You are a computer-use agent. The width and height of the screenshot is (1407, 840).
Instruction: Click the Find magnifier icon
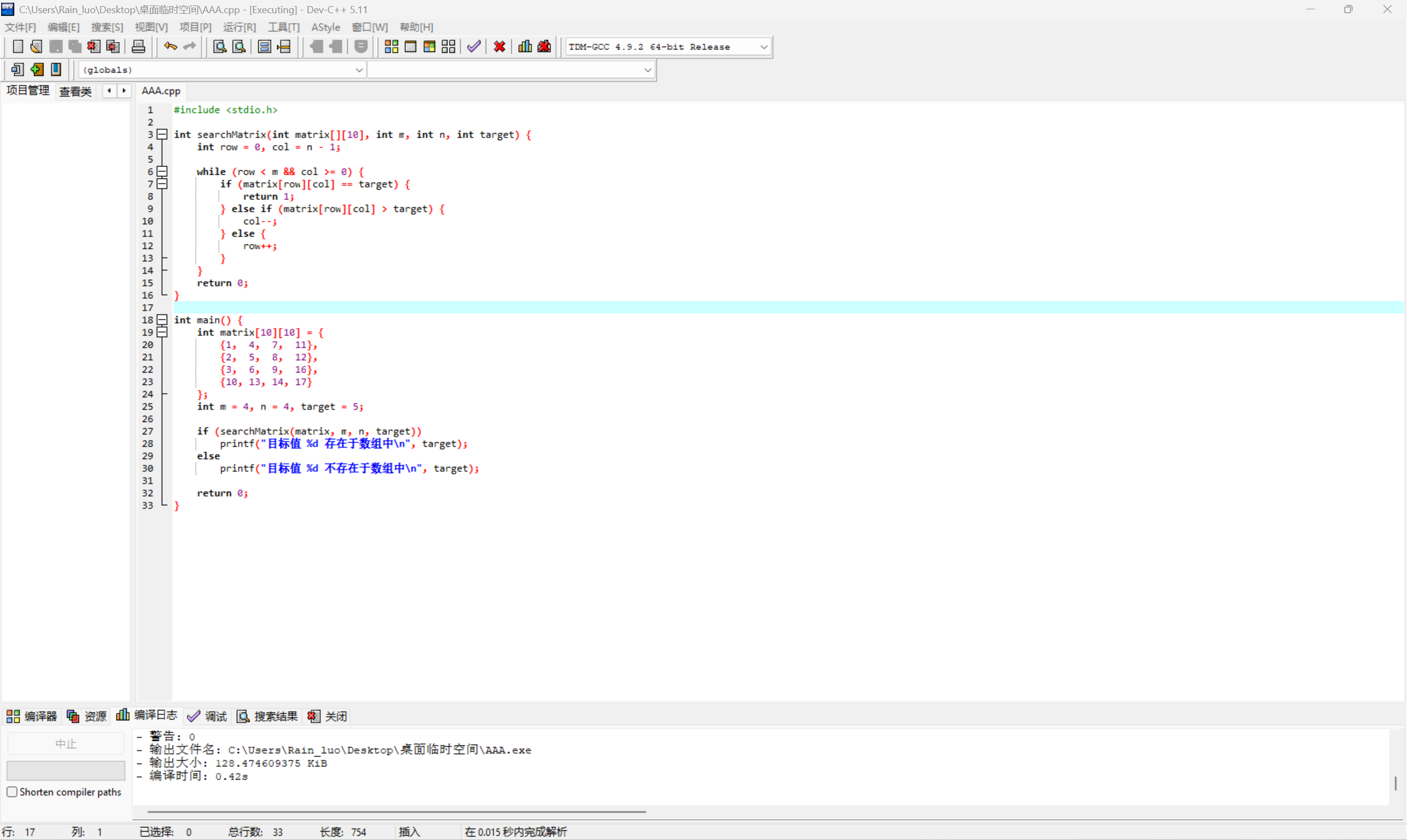pyautogui.click(x=219, y=46)
